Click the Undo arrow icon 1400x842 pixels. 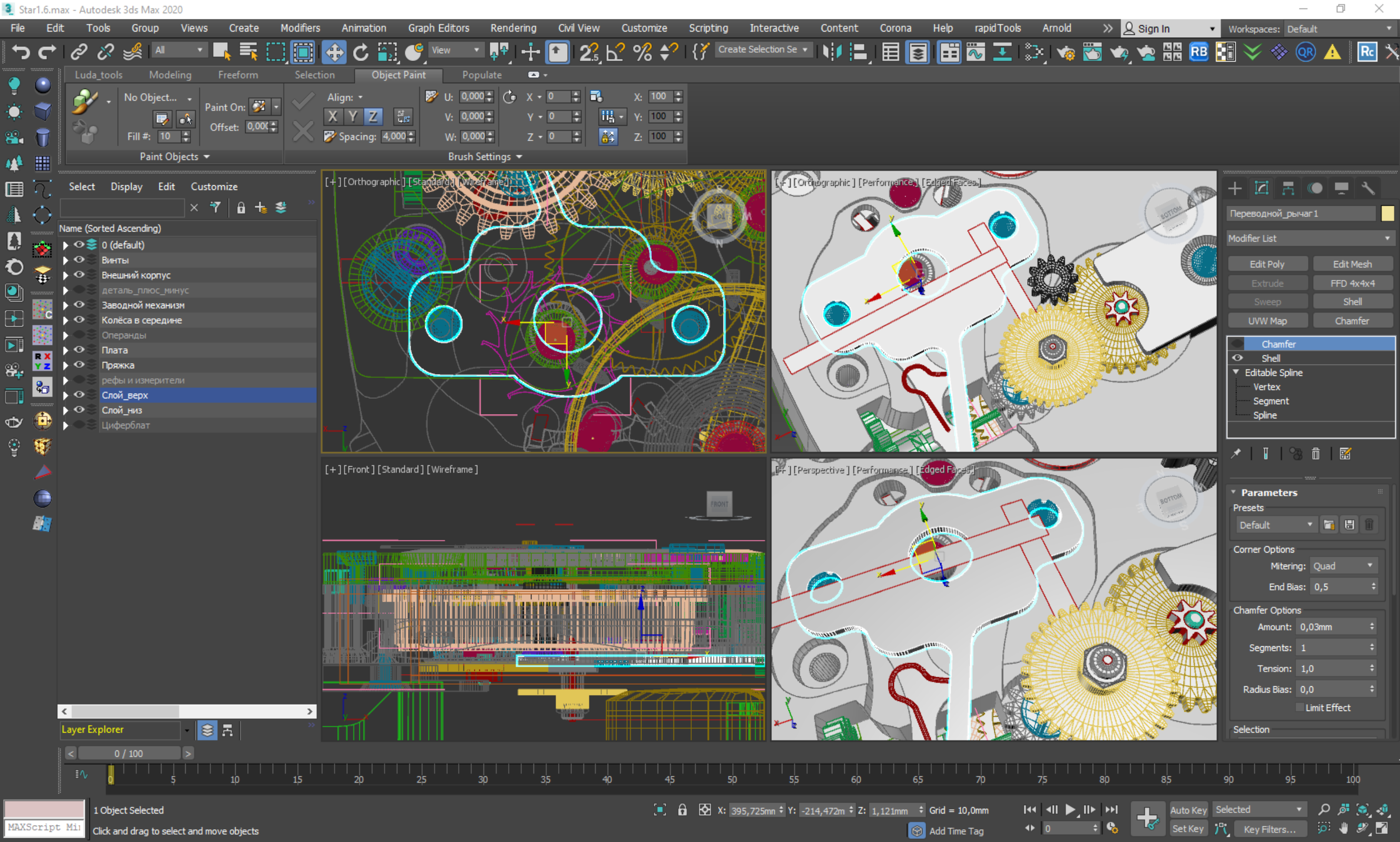click(x=21, y=52)
